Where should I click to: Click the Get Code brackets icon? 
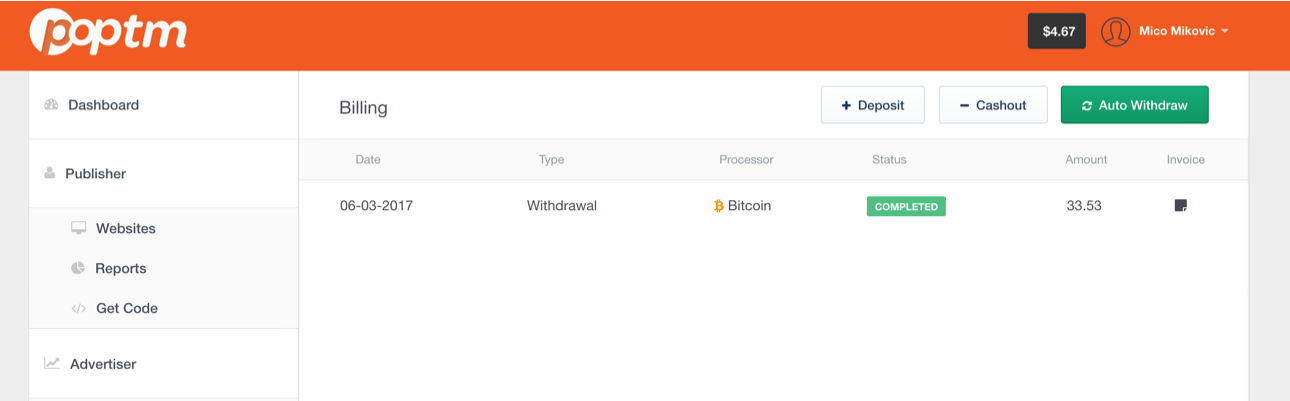(78, 308)
